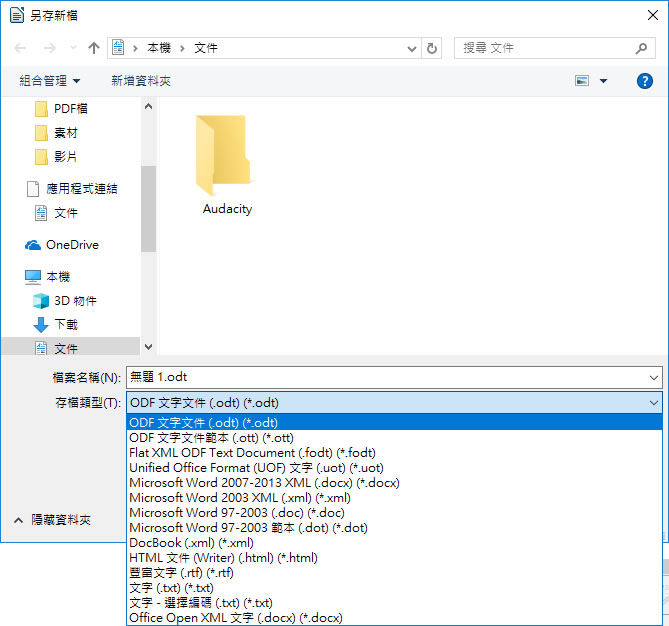Select the PDF檔 folder in sidebar
Screen dimensions: 669x626
click(x=61, y=109)
